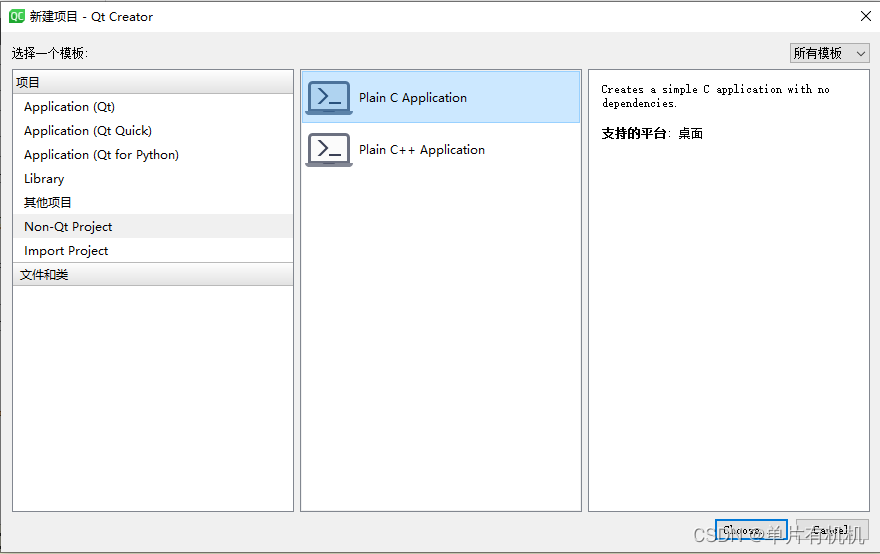Select the Library category

point(153,179)
